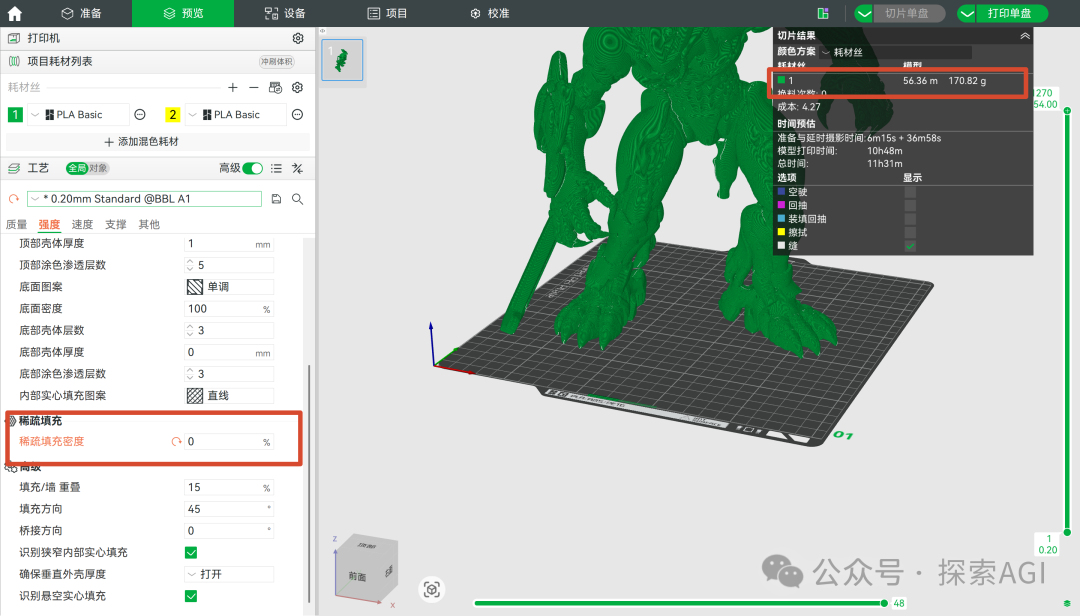
Task: Uncheck the 缝 seam display checkbox
Action: coord(910,246)
